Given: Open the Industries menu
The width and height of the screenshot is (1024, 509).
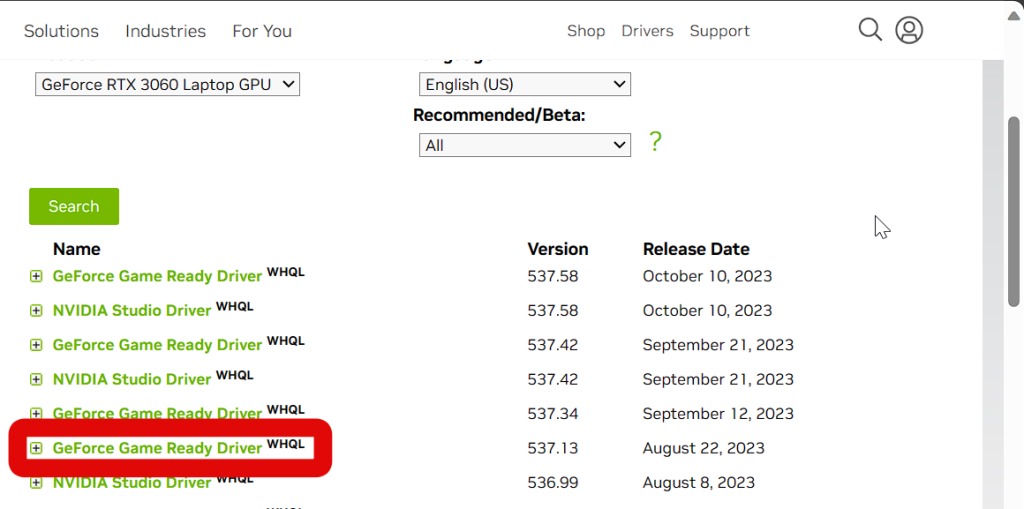Looking at the screenshot, I should pos(165,31).
